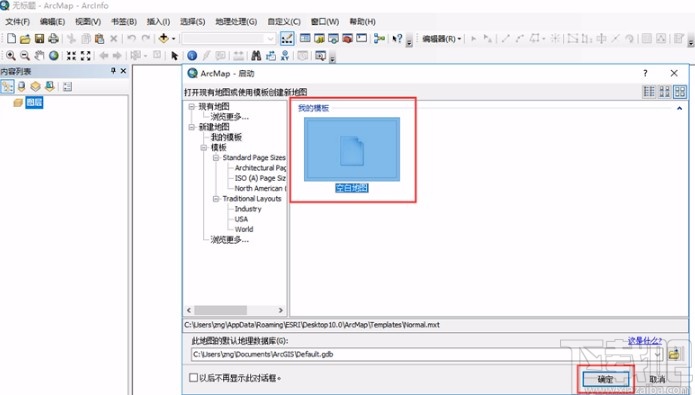The width and height of the screenshot is (695, 395).
Task: Click the Save disk icon
Action: click(39, 39)
